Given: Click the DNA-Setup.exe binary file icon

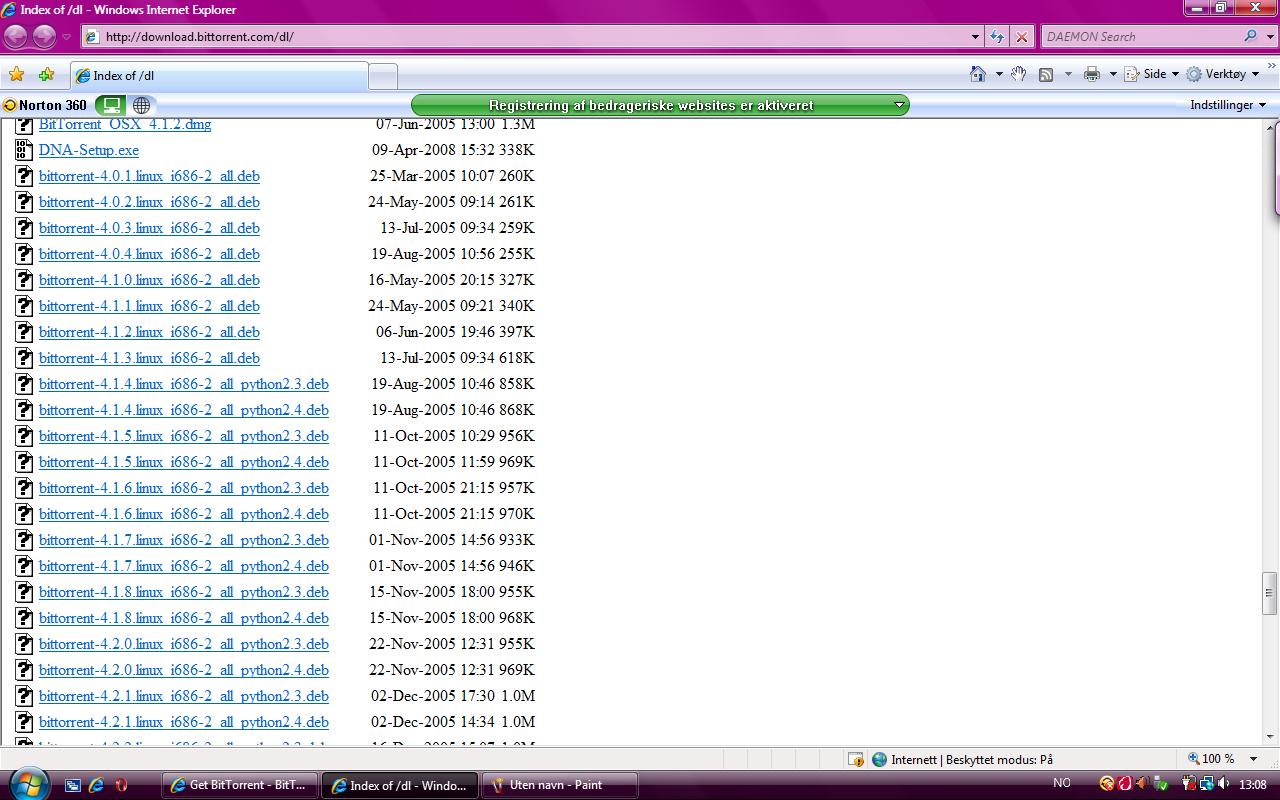Looking at the screenshot, I should coord(24,150).
